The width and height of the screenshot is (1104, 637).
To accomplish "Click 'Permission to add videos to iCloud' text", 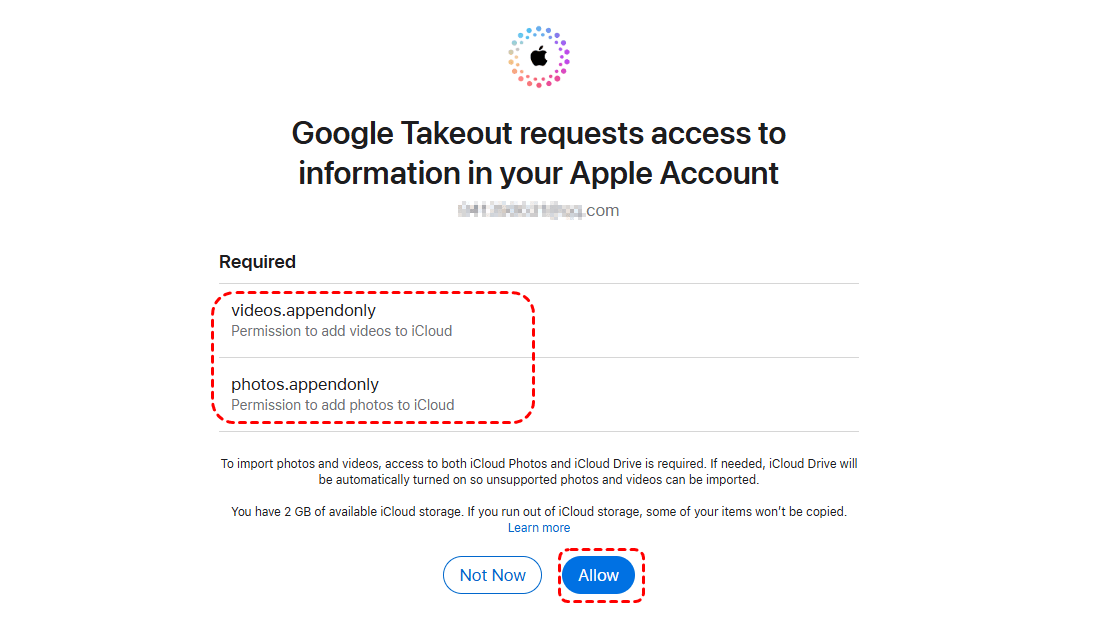I will pos(341,331).
